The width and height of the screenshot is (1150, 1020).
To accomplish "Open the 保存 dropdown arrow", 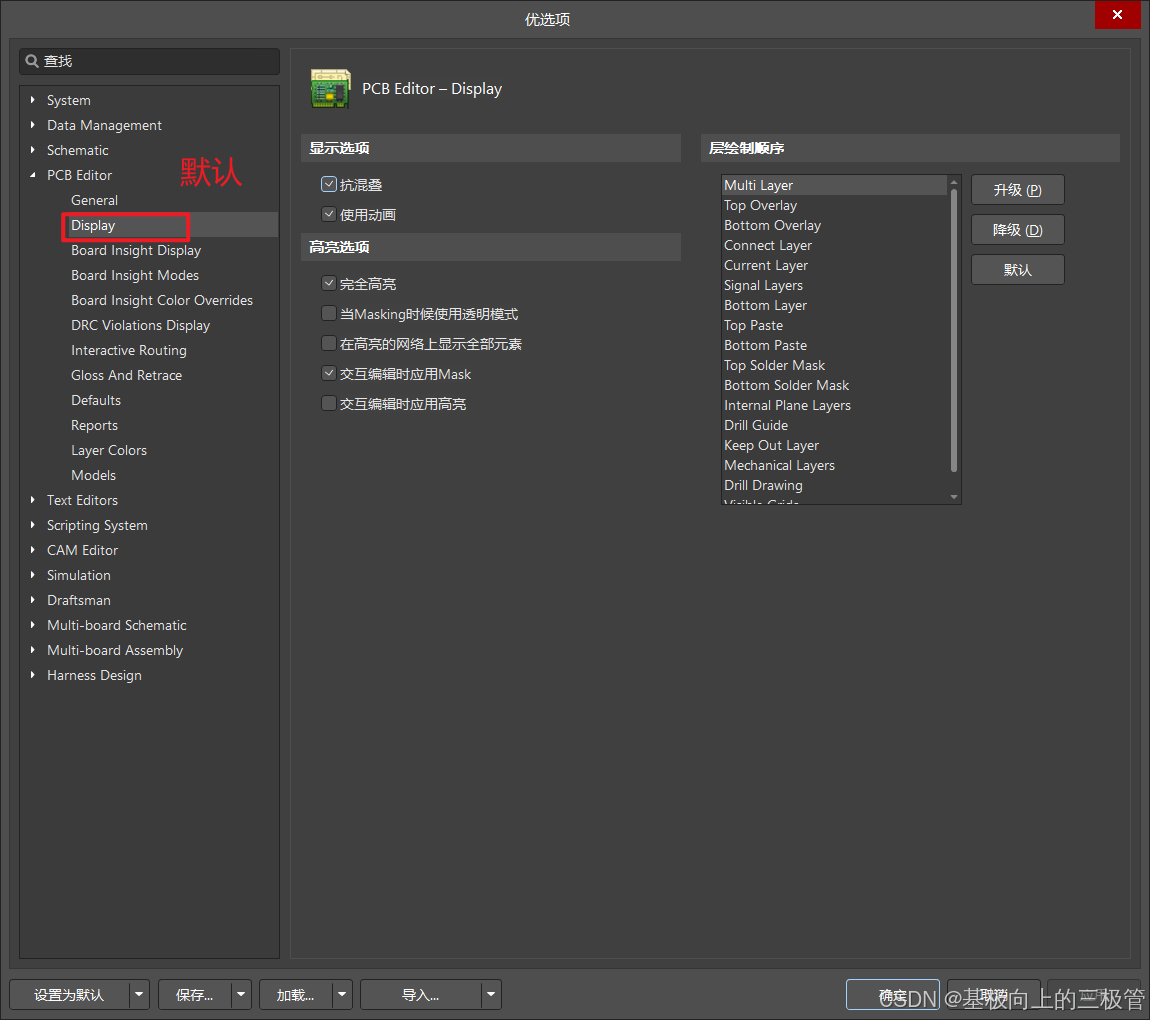I will click(241, 995).
